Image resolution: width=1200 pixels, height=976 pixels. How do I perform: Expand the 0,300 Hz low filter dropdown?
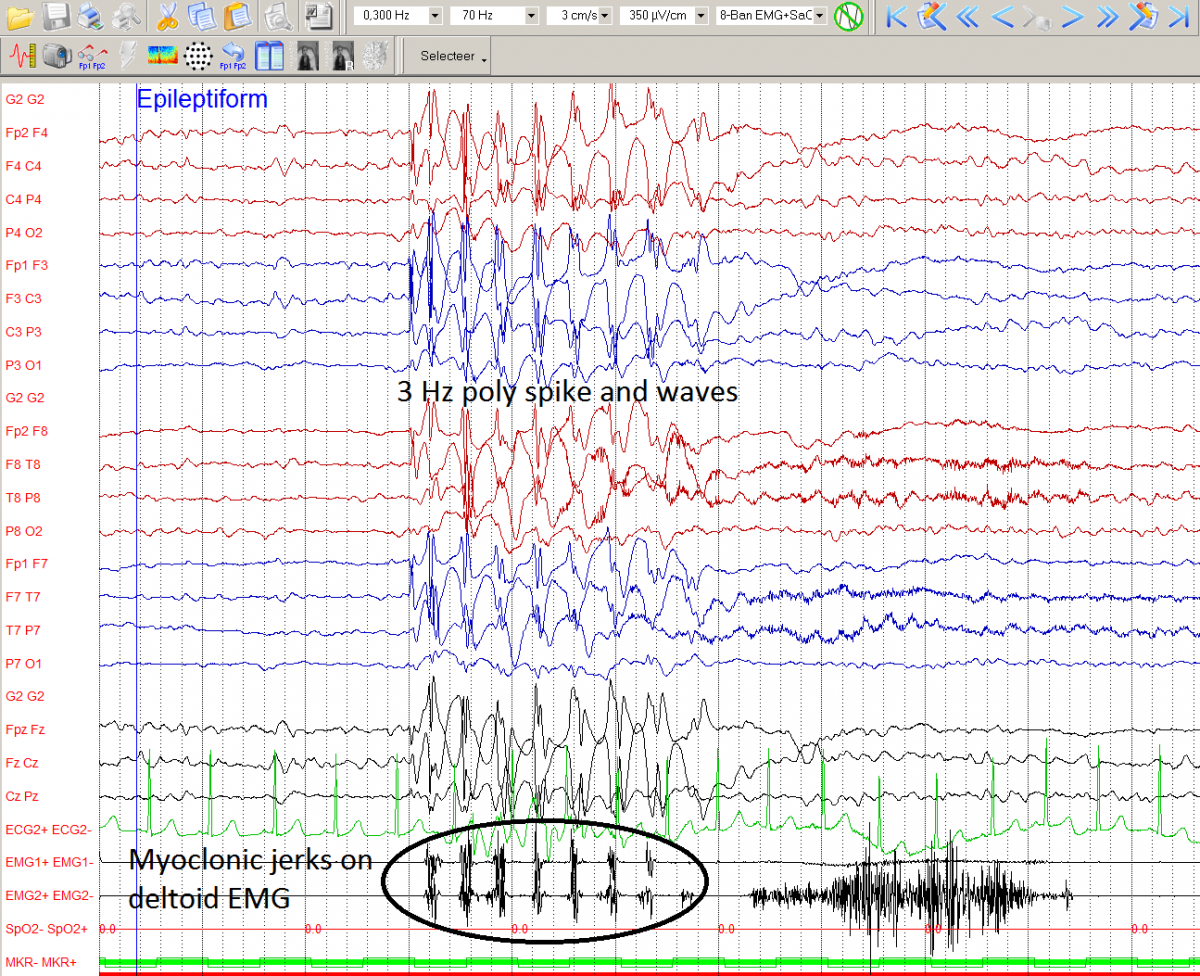coord(434,17)
